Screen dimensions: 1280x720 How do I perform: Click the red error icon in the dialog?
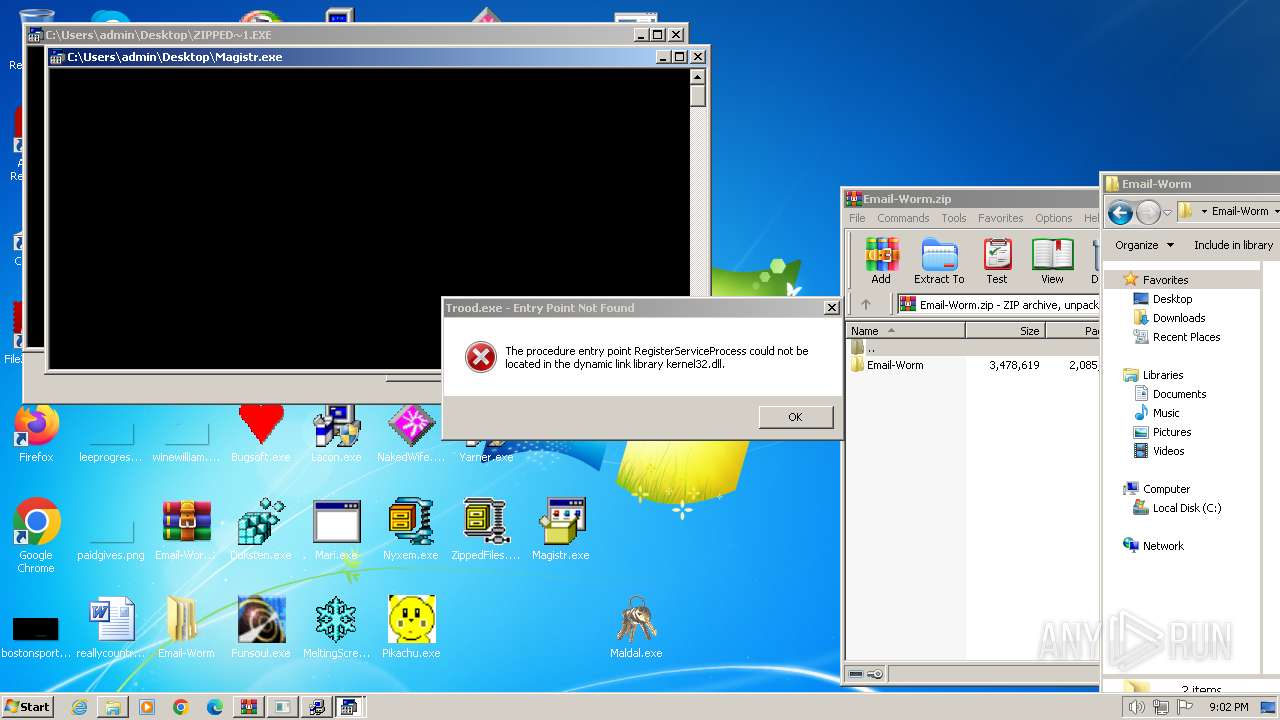coord(481,357)
